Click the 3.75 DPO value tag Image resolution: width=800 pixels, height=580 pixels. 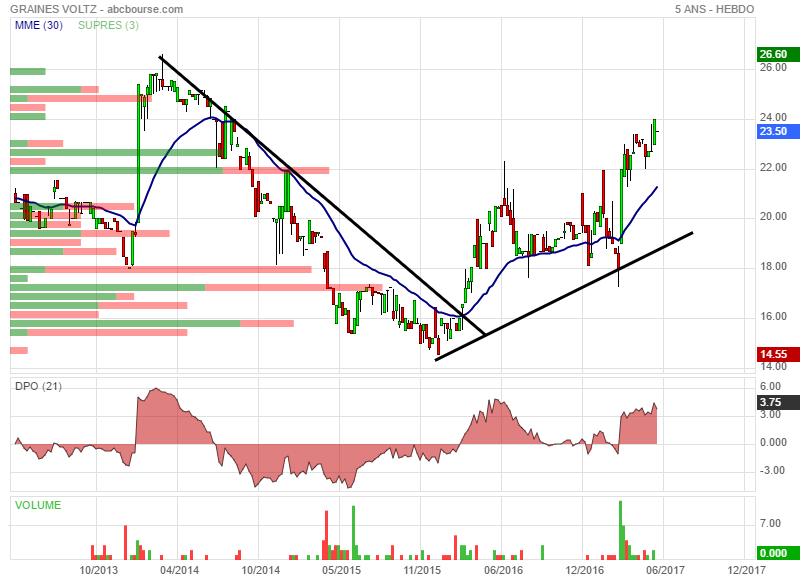pos(778,402)
